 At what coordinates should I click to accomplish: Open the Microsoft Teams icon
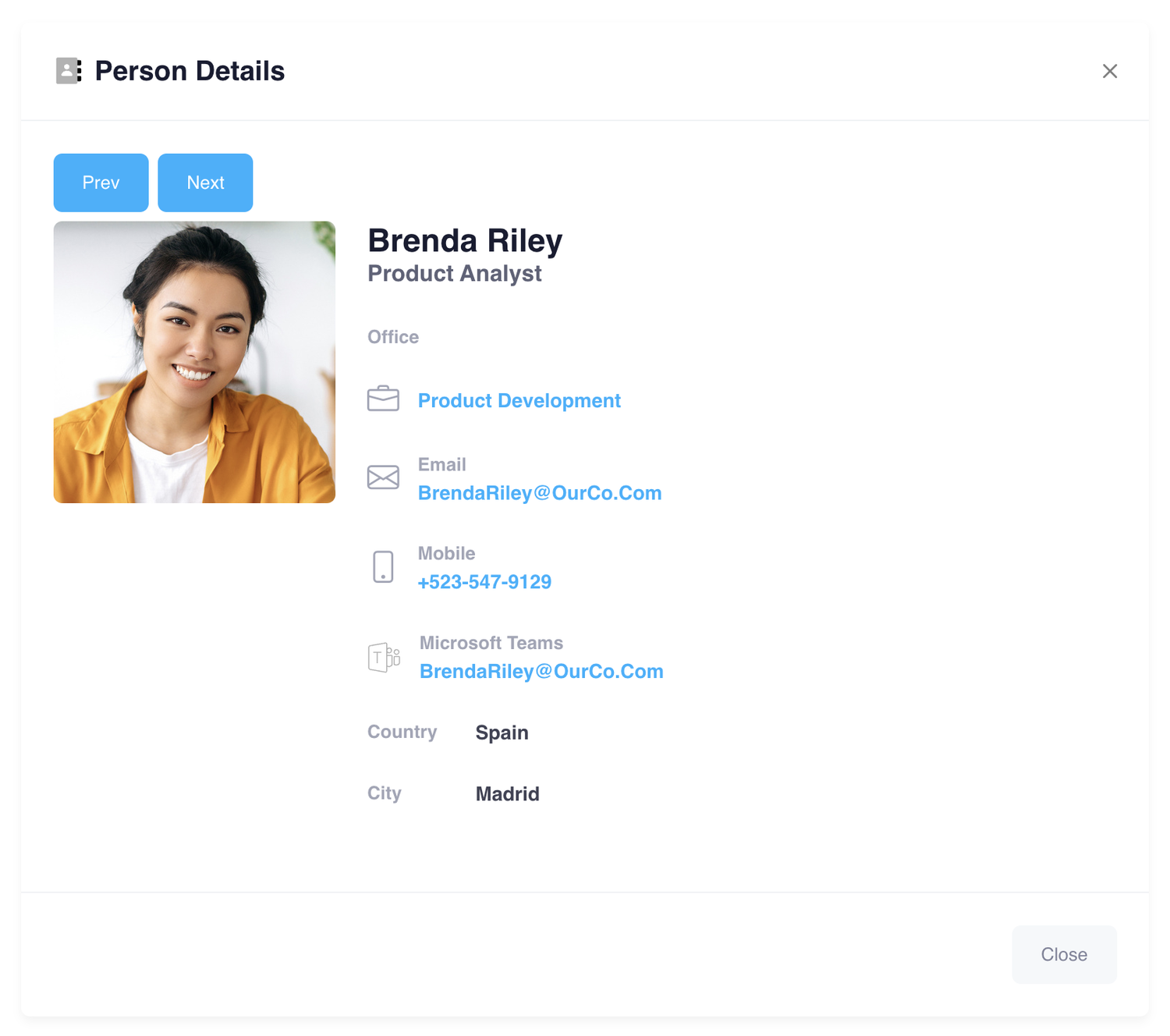coord(385,656)
